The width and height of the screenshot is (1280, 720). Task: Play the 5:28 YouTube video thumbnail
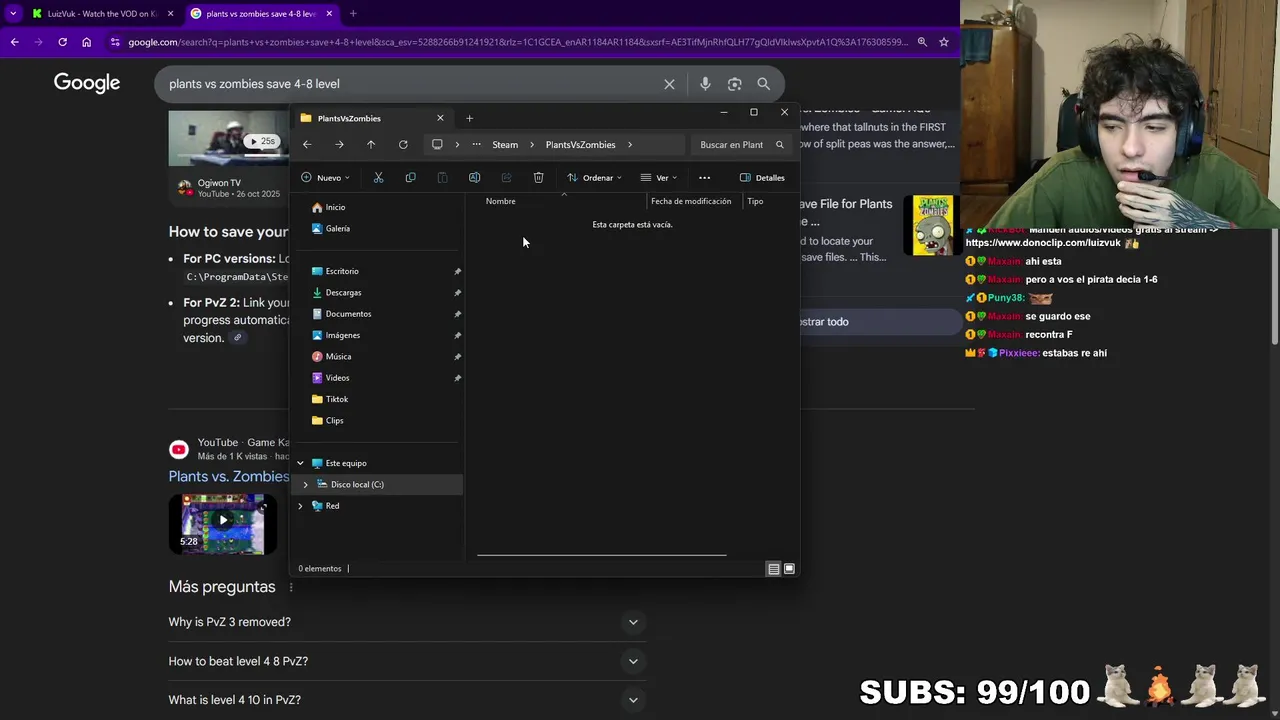point(223,523)
